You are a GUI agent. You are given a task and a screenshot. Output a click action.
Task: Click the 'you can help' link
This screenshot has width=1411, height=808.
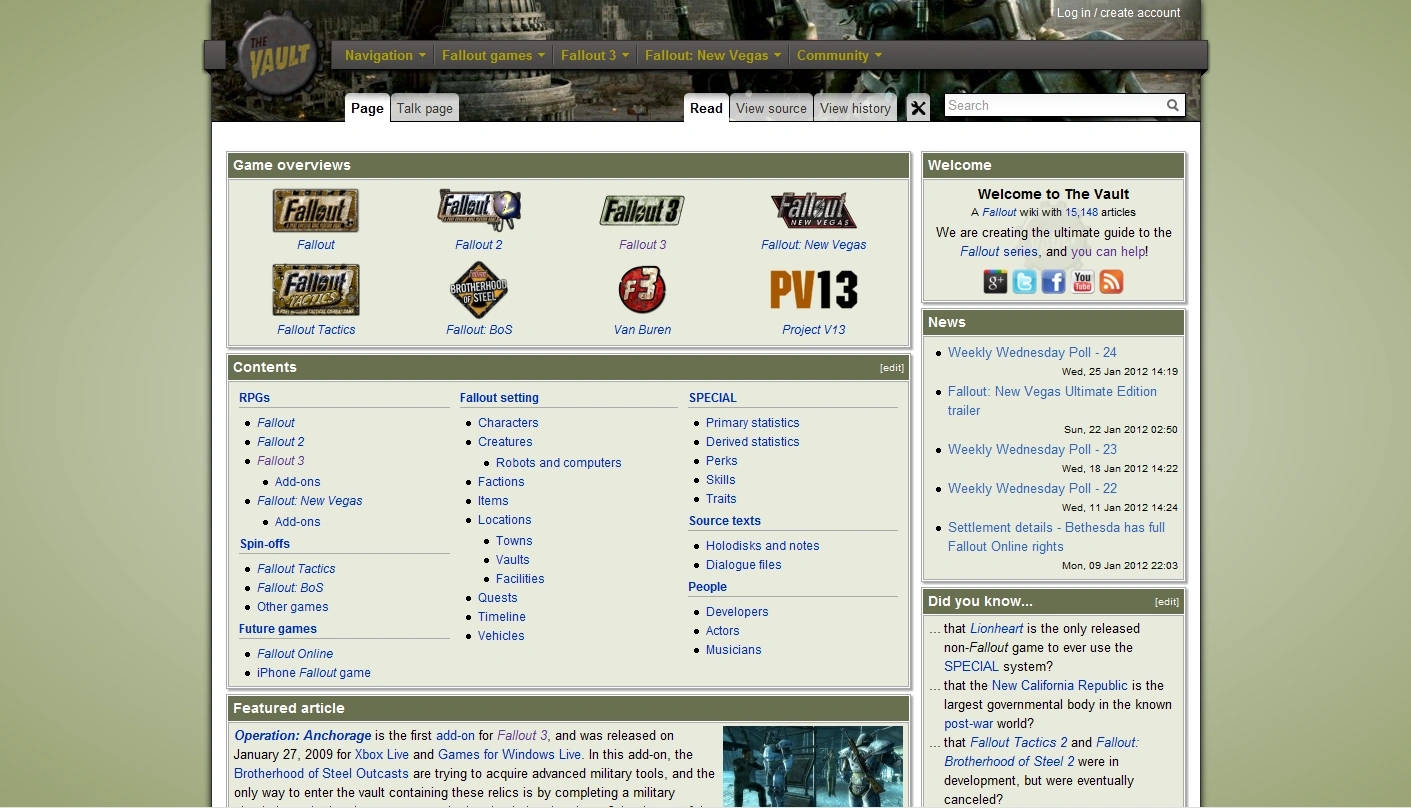click(1108, 251)
